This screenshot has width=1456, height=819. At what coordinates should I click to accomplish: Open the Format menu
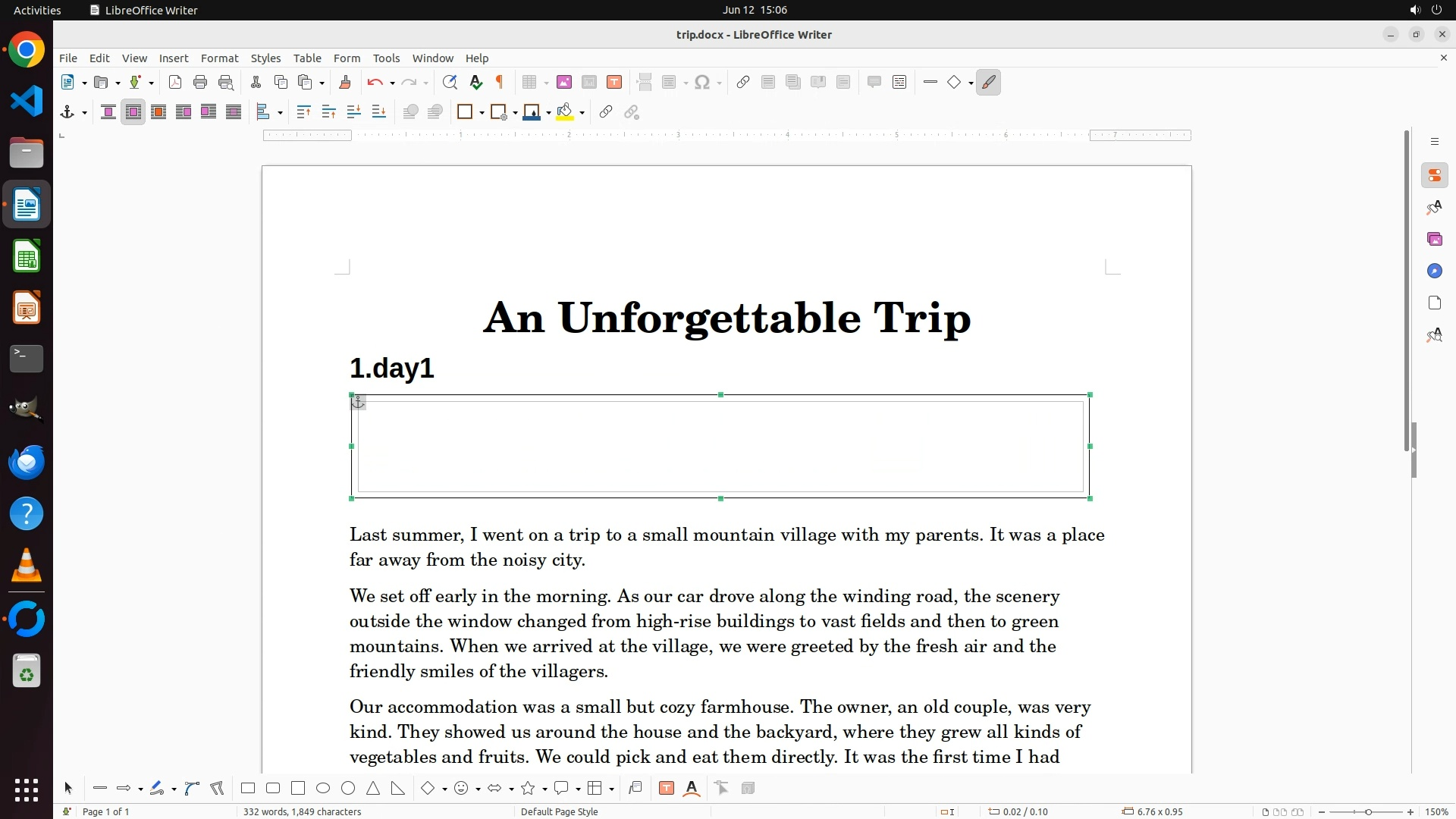219,58
